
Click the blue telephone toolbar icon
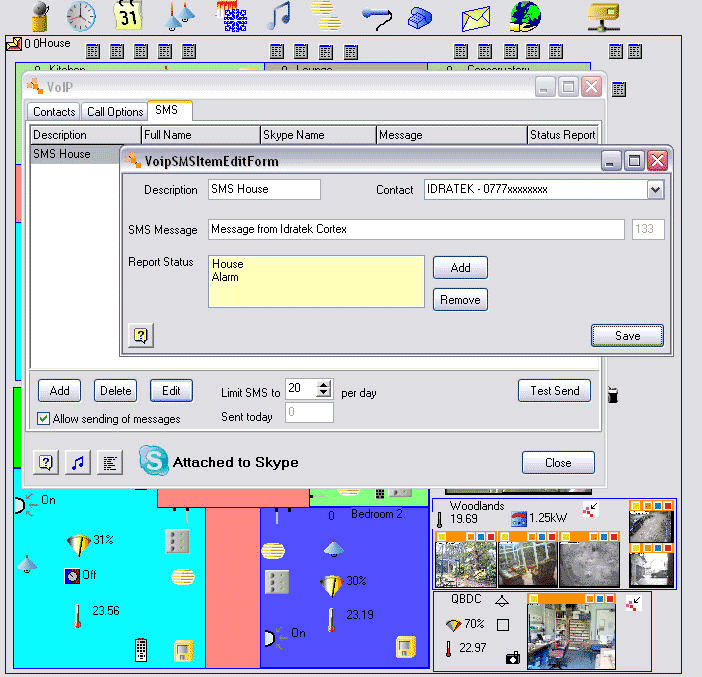[x=421, y=17]
